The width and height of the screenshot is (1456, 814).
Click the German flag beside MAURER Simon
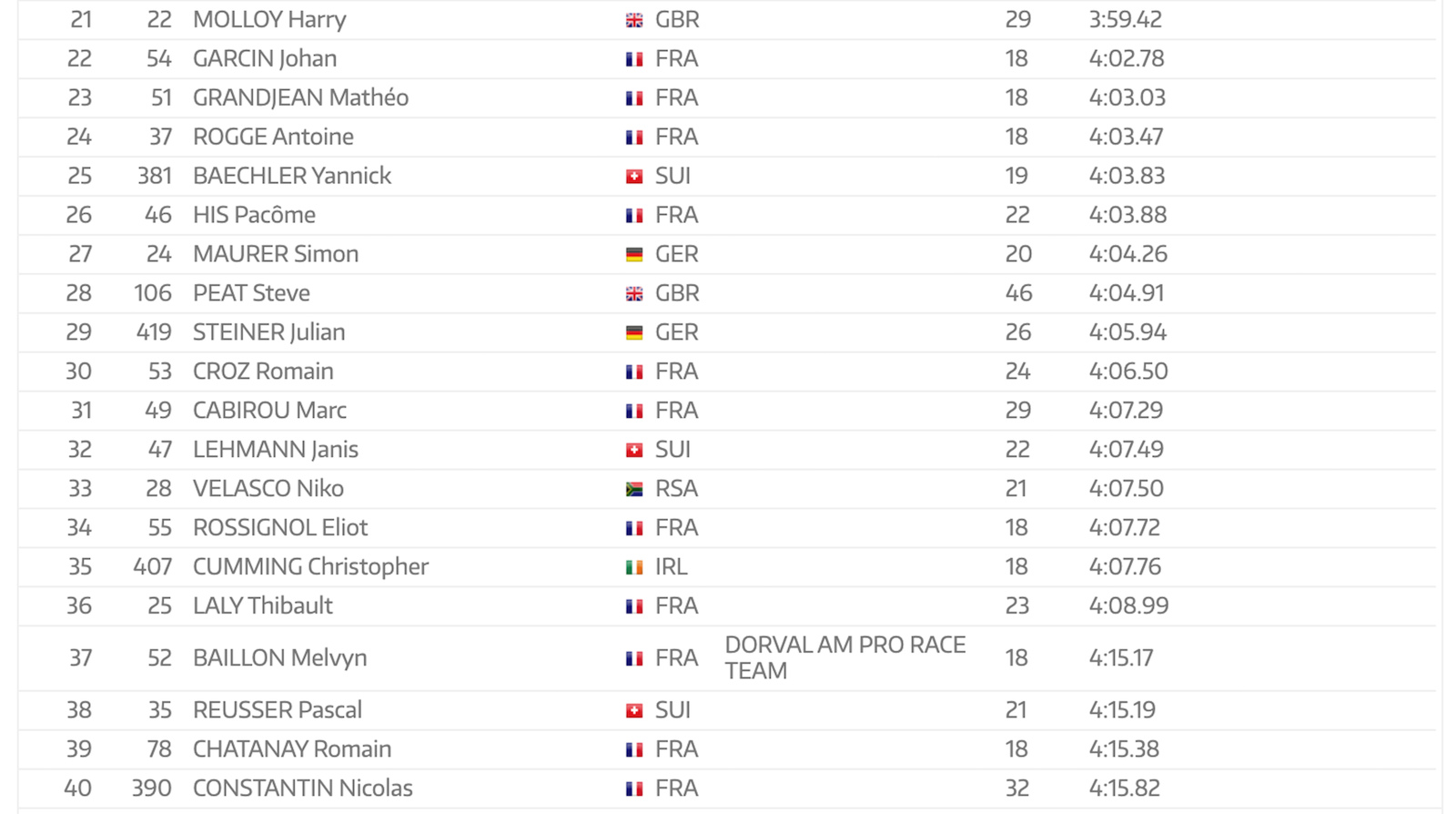coord(634,255)
